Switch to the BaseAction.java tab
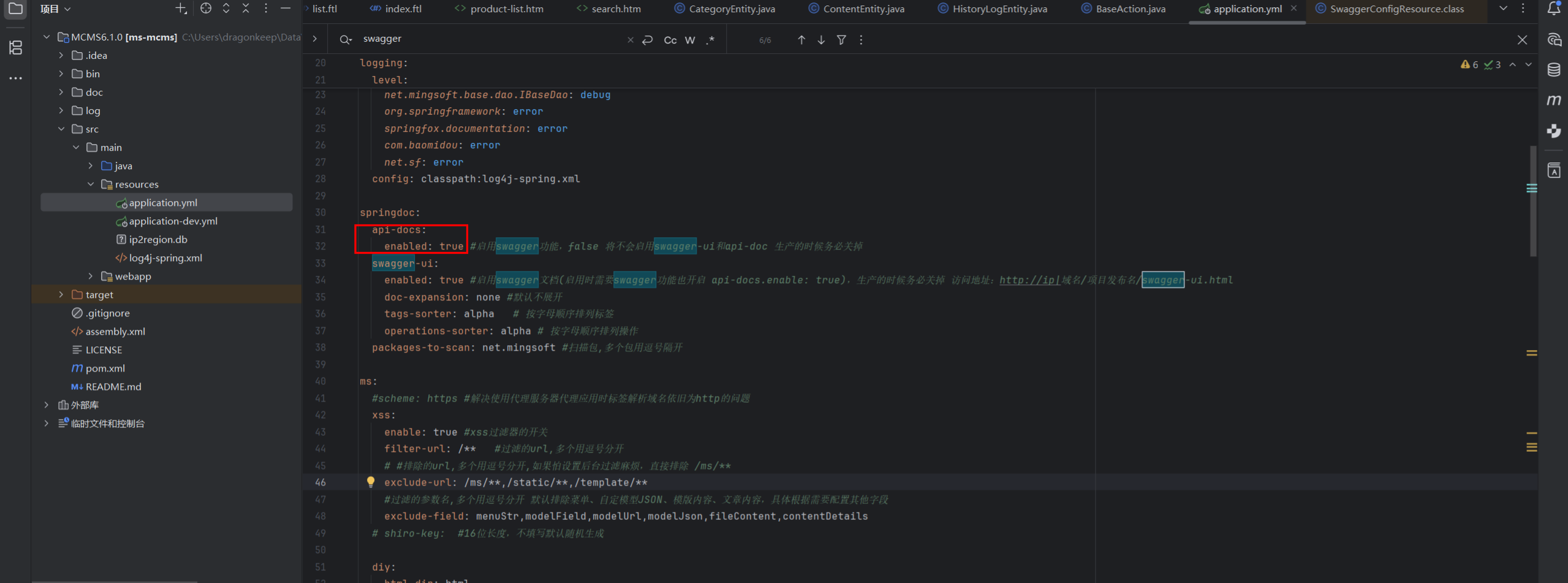Viewport: 1568px width, 583px height. [1130, 9]
